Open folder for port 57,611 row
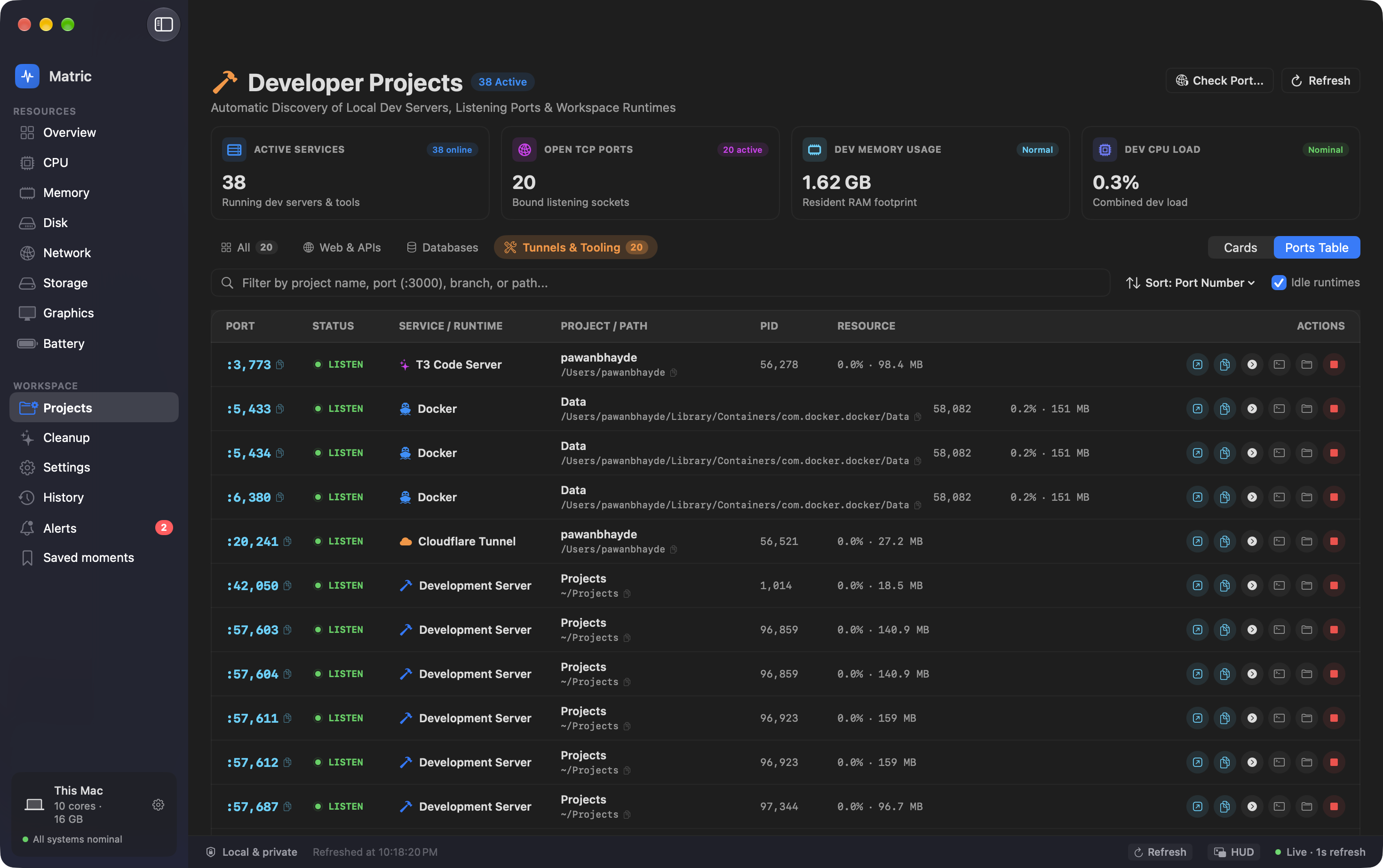The width and height of the screenshot is (1383, 868). coord(1307,718)
